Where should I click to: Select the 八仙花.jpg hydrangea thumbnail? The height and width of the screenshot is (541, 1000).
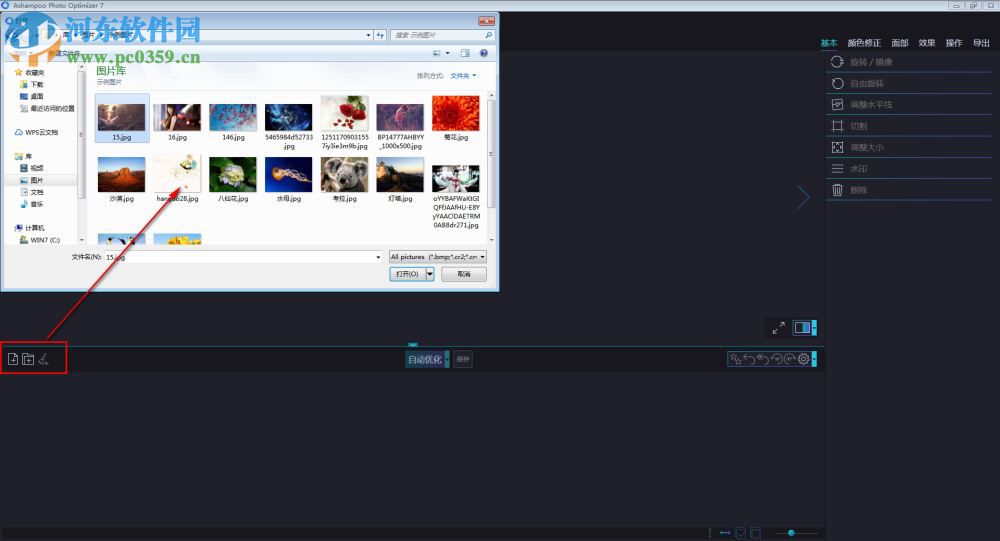click(233, 180)
